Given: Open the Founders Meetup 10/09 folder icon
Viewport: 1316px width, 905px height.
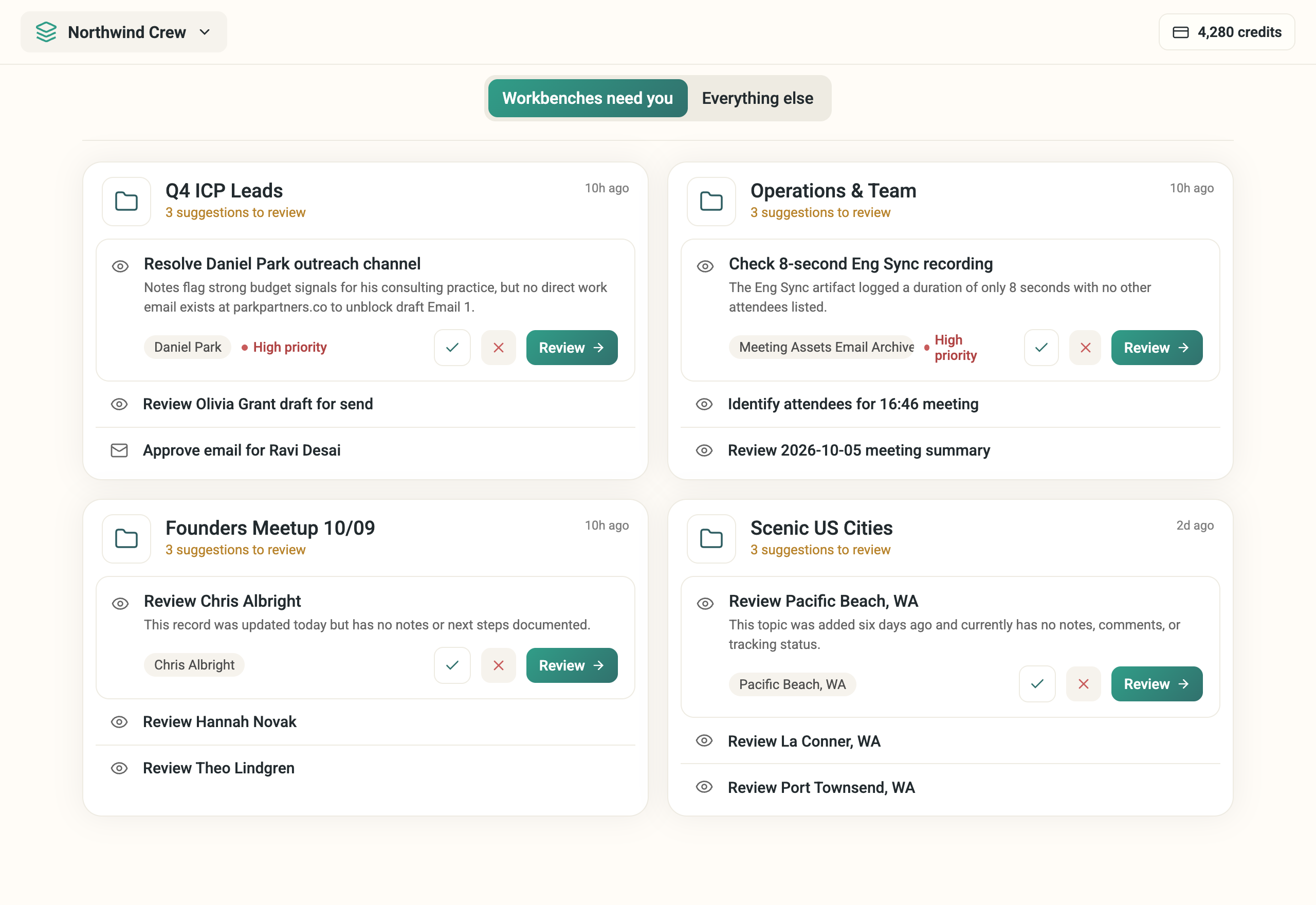Looking at the screenshot, I should click(126, 539).
